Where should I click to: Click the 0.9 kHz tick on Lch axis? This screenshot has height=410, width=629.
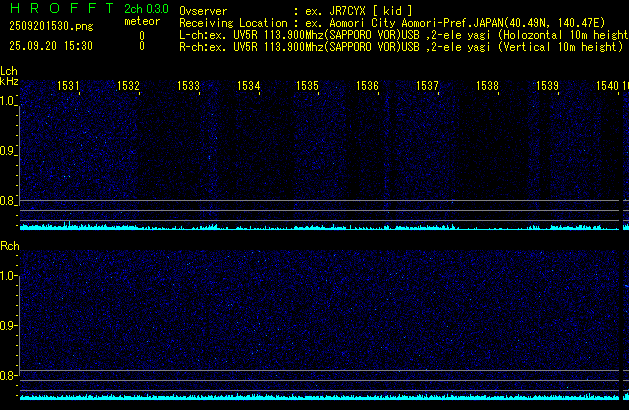tap(9, 151)
